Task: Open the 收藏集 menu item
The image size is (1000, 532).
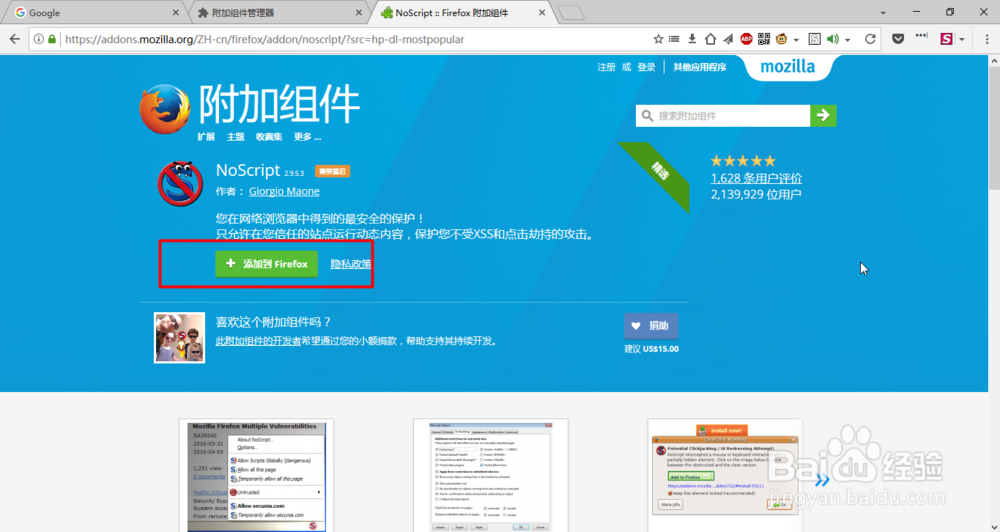Action: (269, 137)
